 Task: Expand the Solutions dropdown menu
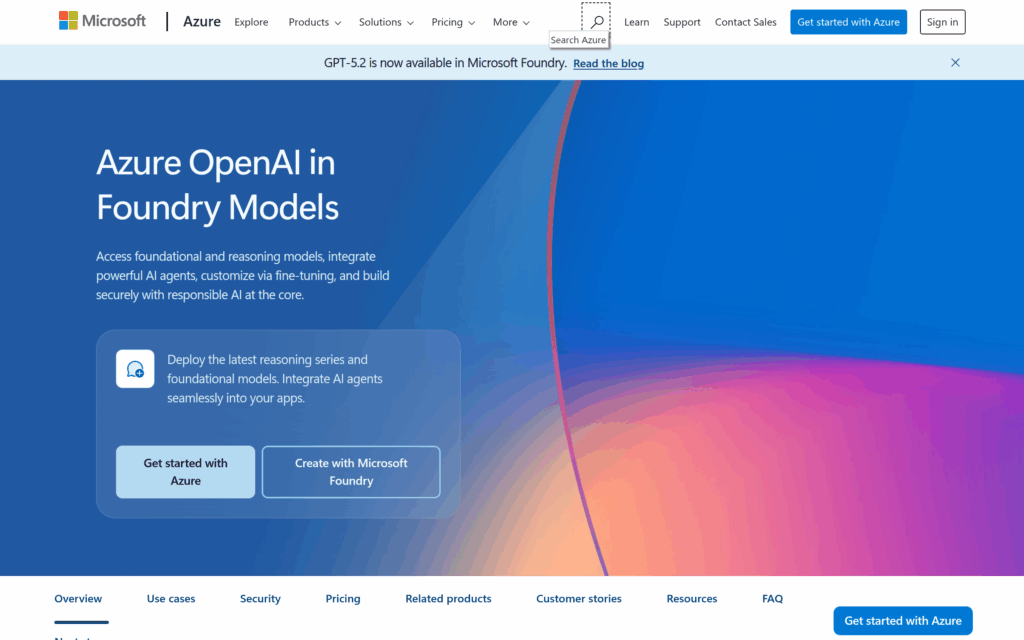pos(386,22)
